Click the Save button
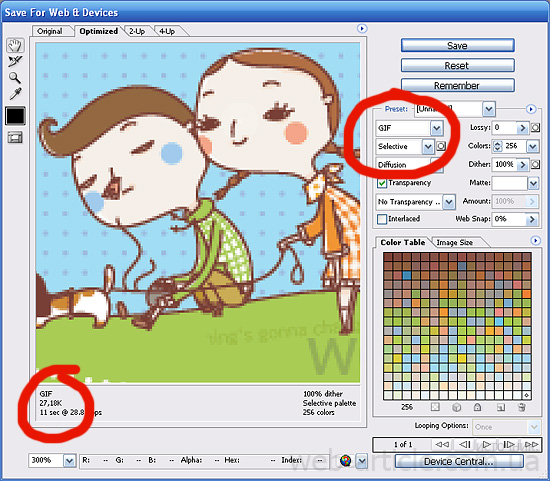550x481 pixels. tap(457, 46)
